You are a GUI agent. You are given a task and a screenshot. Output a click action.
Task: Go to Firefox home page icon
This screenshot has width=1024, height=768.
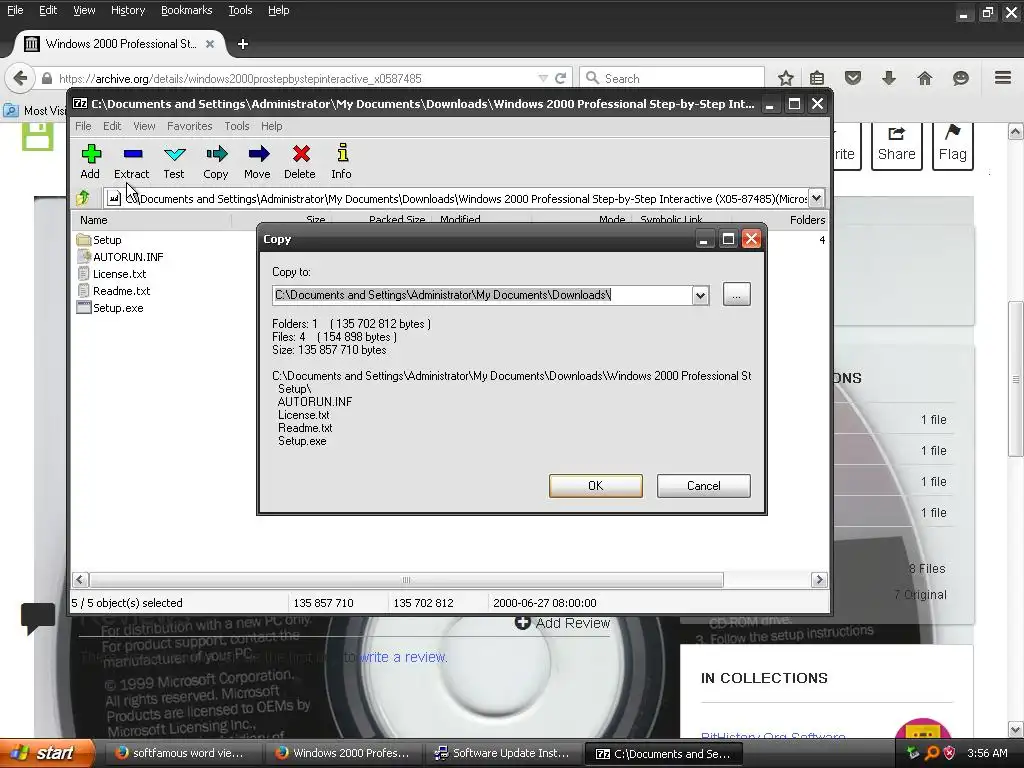[x=925, y=78]
